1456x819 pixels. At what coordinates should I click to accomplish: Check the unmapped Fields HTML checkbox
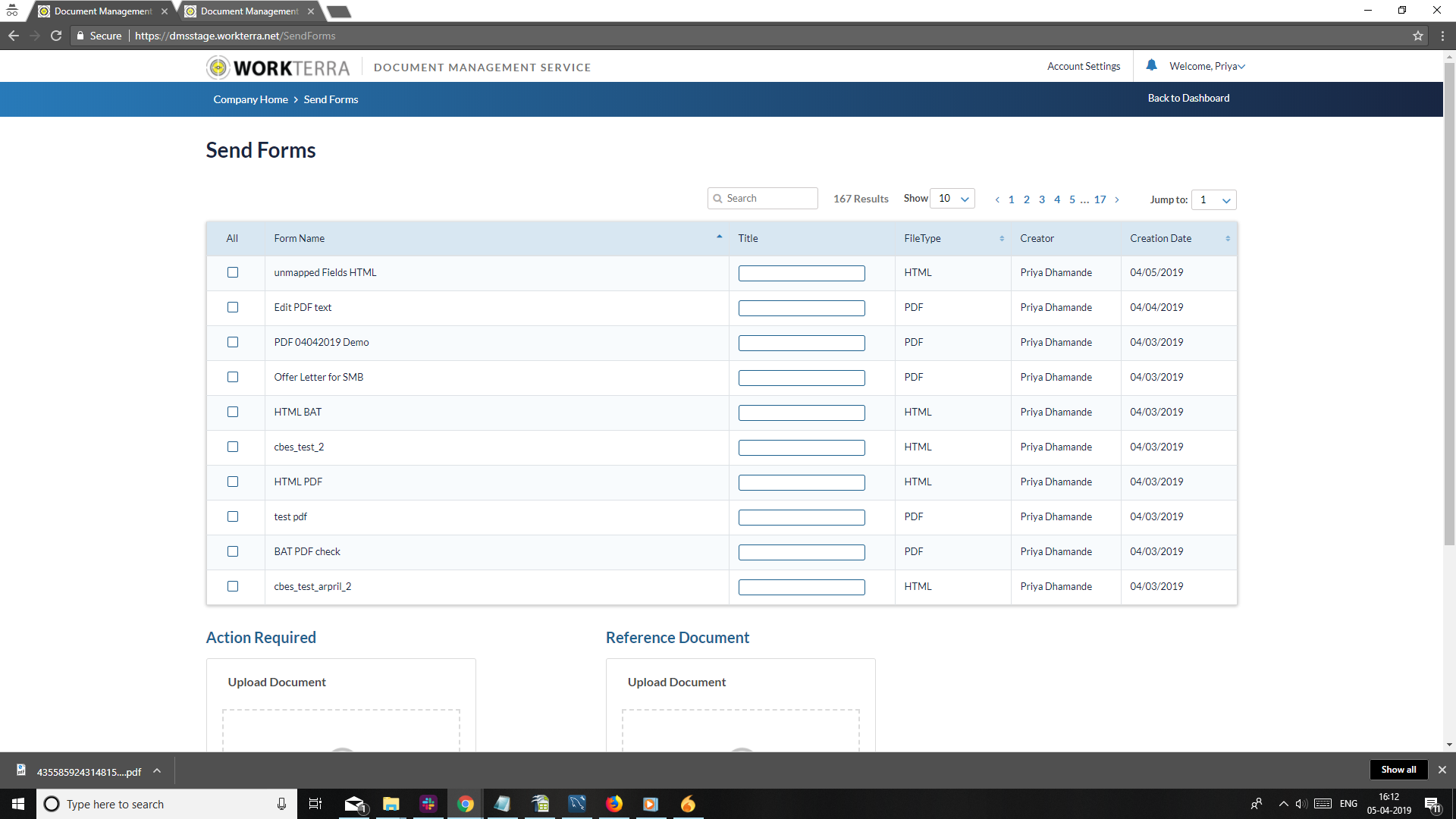point(233,272)
